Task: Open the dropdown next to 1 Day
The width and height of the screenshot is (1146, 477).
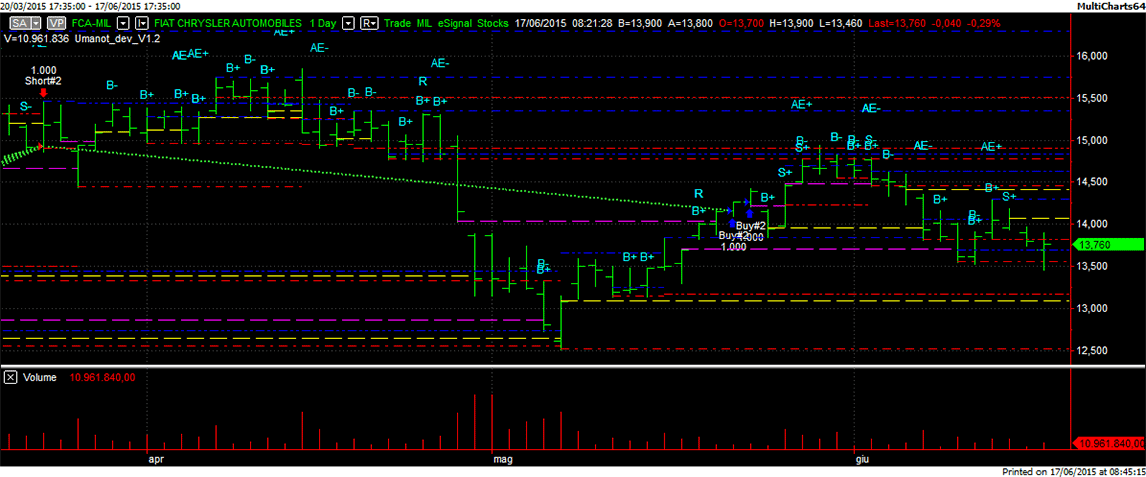Action: 348,22
